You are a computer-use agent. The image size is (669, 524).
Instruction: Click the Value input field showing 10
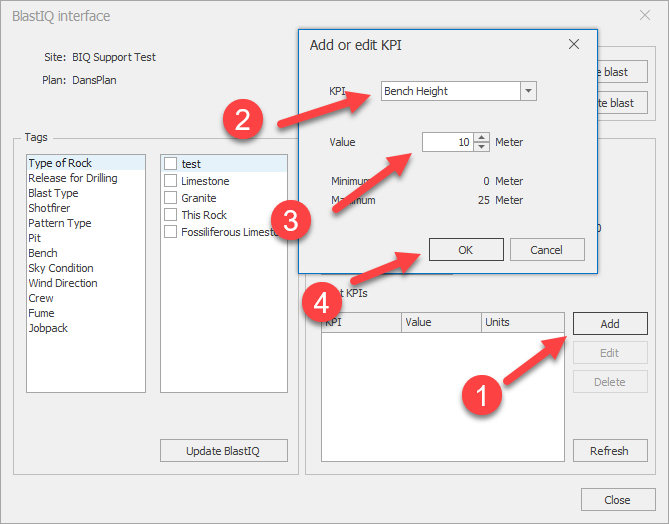point(447,142)
